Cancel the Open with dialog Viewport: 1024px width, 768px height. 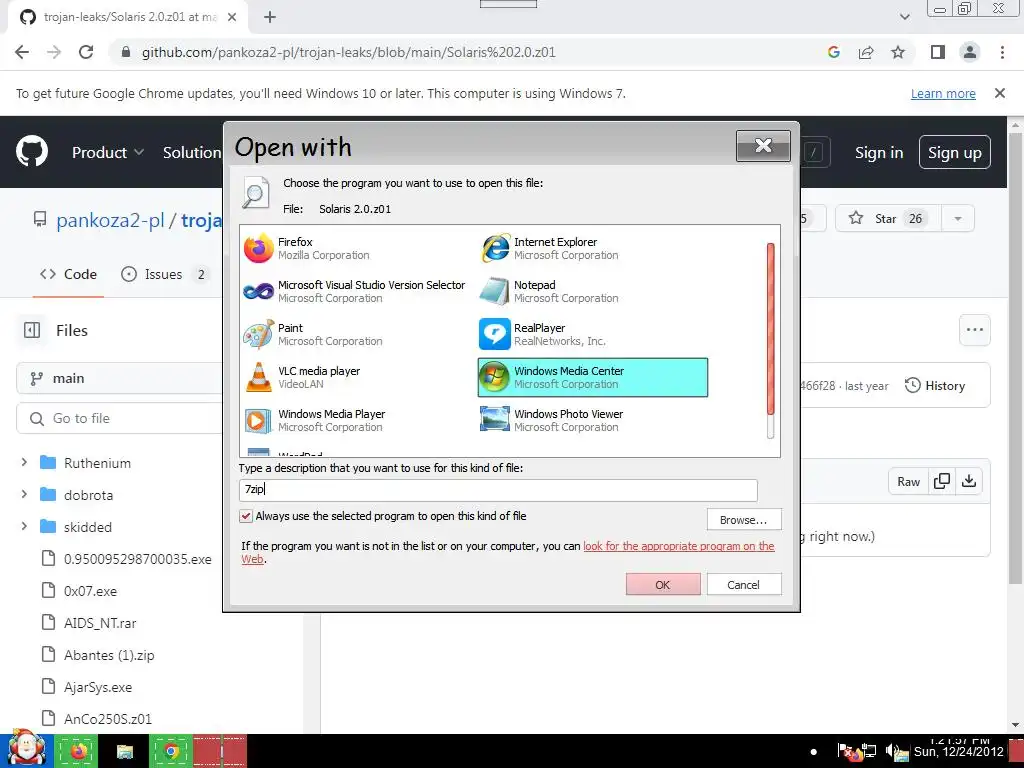pyautogui.click(x=744, y=584)
